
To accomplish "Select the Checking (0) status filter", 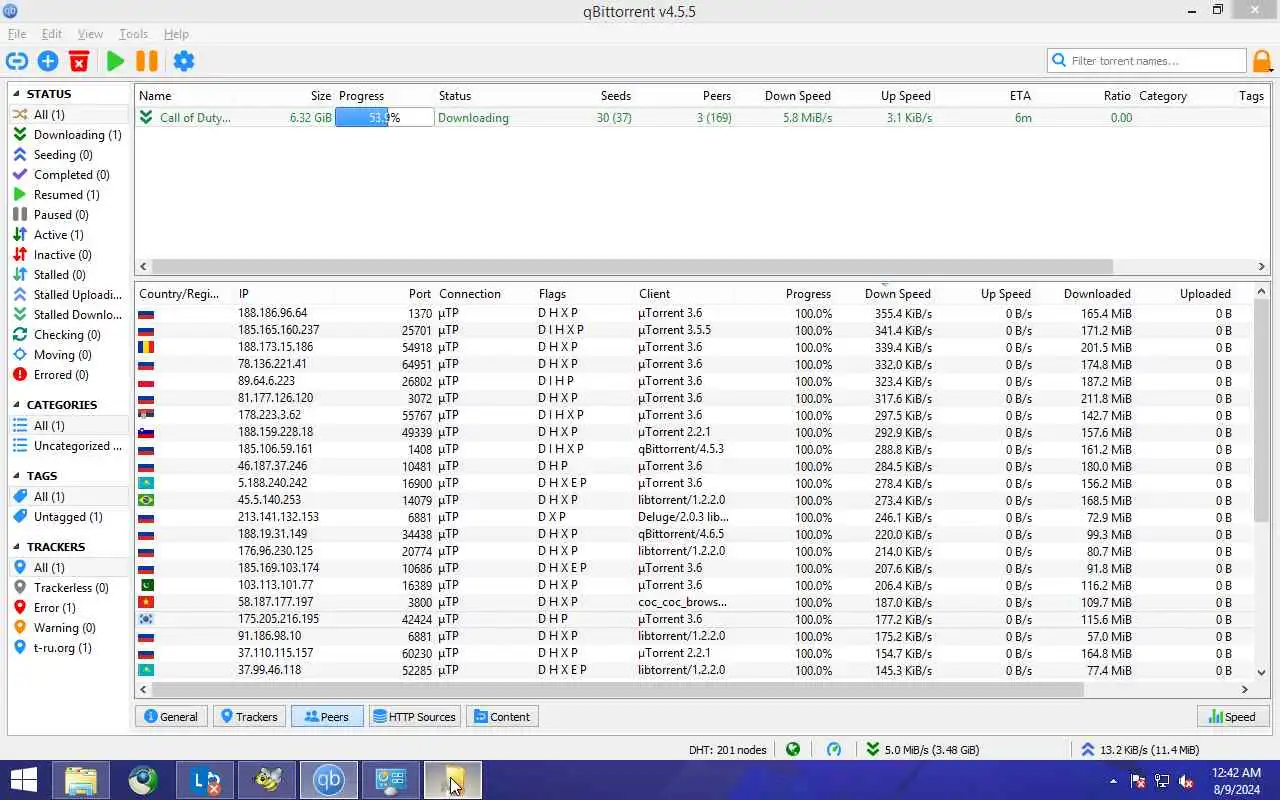I will tap(69, 335).
